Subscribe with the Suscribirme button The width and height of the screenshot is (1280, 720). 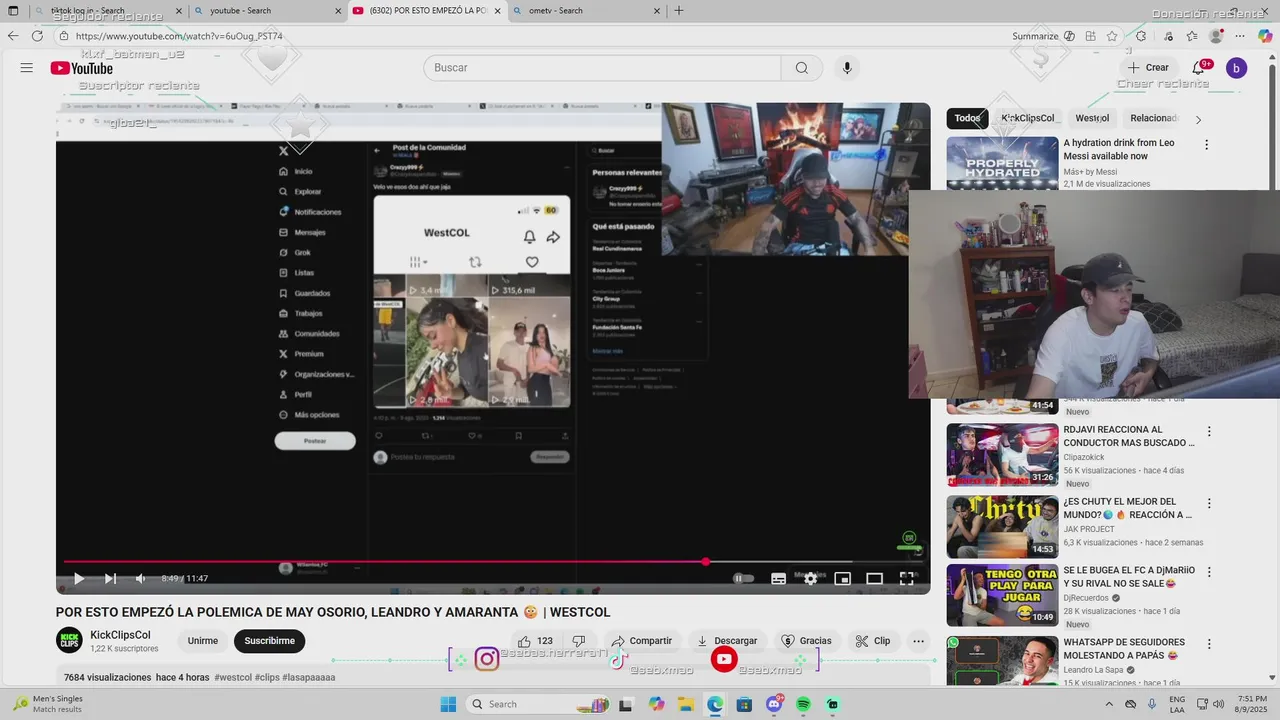(x=270, y=641)
